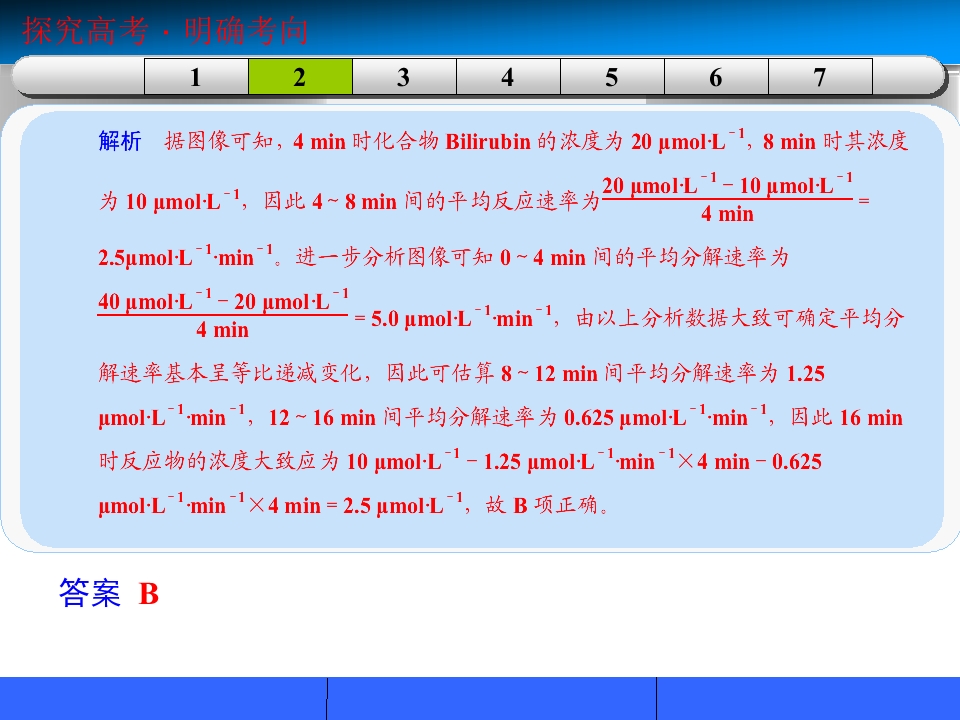Click the middle blue footer segment

pyautogui.click(x=492, y=699)
